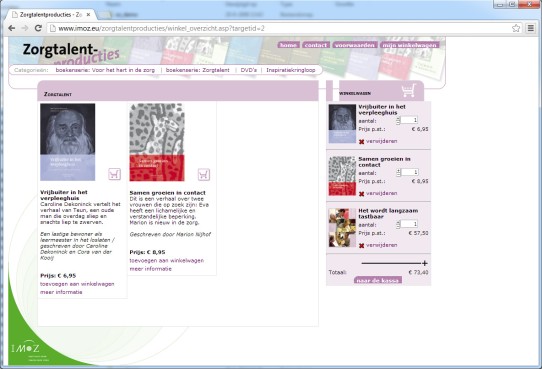This screenshot has height=369, width=542.
Task: Remove Vrijbuiter in het verpleeghuis via red X
Action: click(362, 142)
